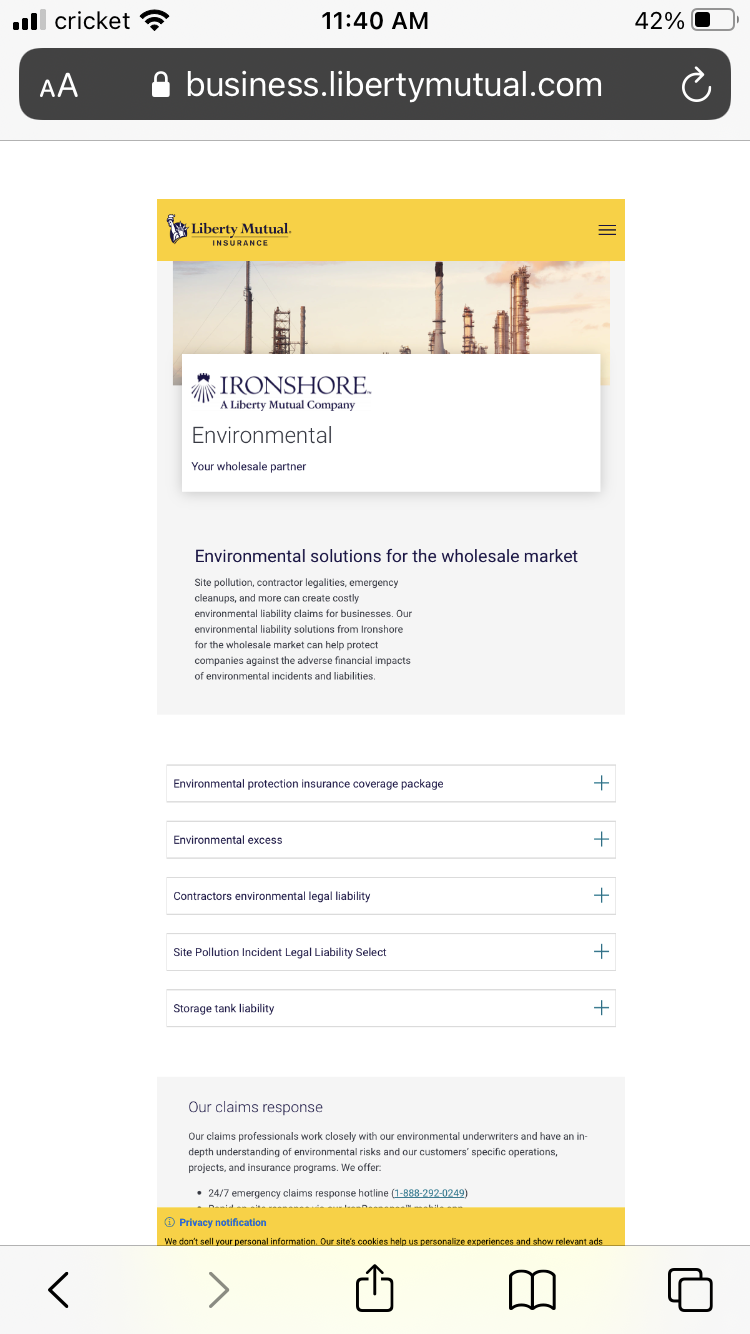Open the Safari share sheet
The image size is (750, 1334).
click(x=375, y=1288)
